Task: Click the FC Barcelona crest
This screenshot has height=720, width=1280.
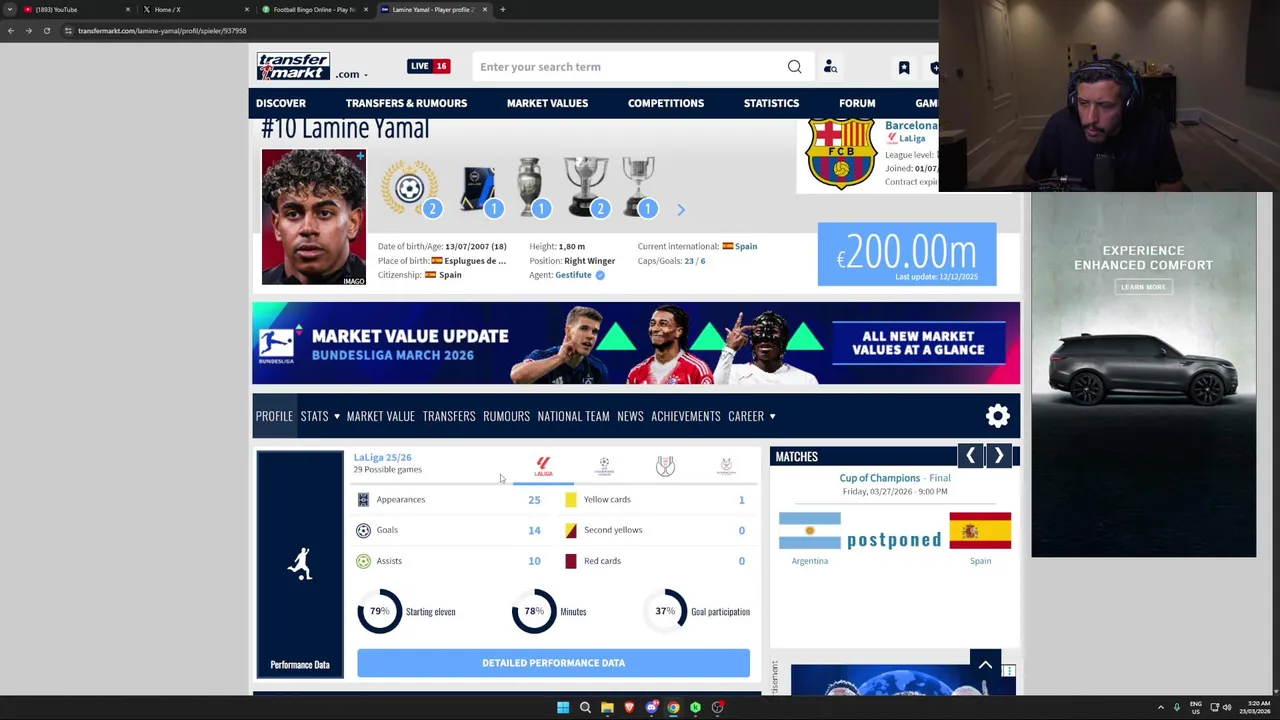Action: pos(841,154)
